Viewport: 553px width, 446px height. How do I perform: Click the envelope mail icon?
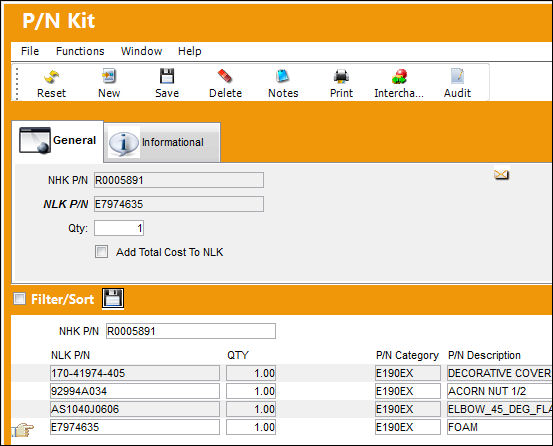tap(501, 174)
